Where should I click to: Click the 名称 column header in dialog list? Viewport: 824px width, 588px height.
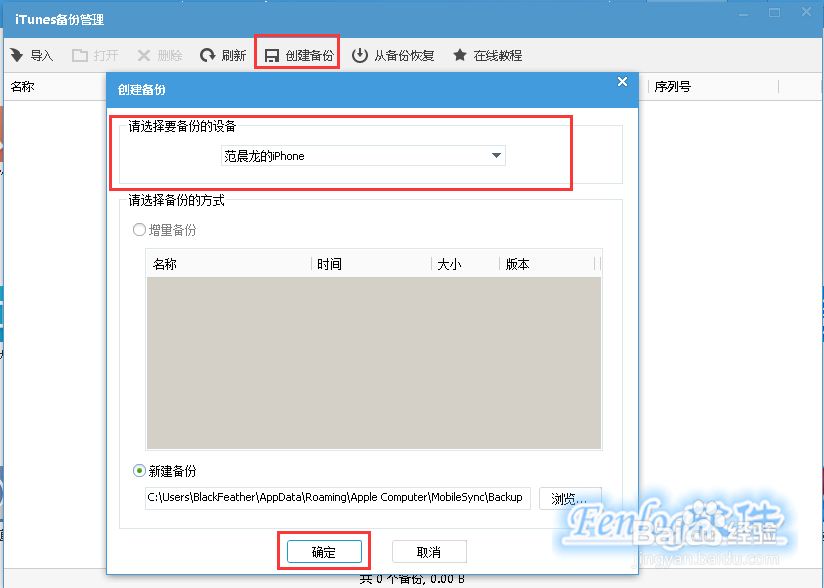[229, 264]
